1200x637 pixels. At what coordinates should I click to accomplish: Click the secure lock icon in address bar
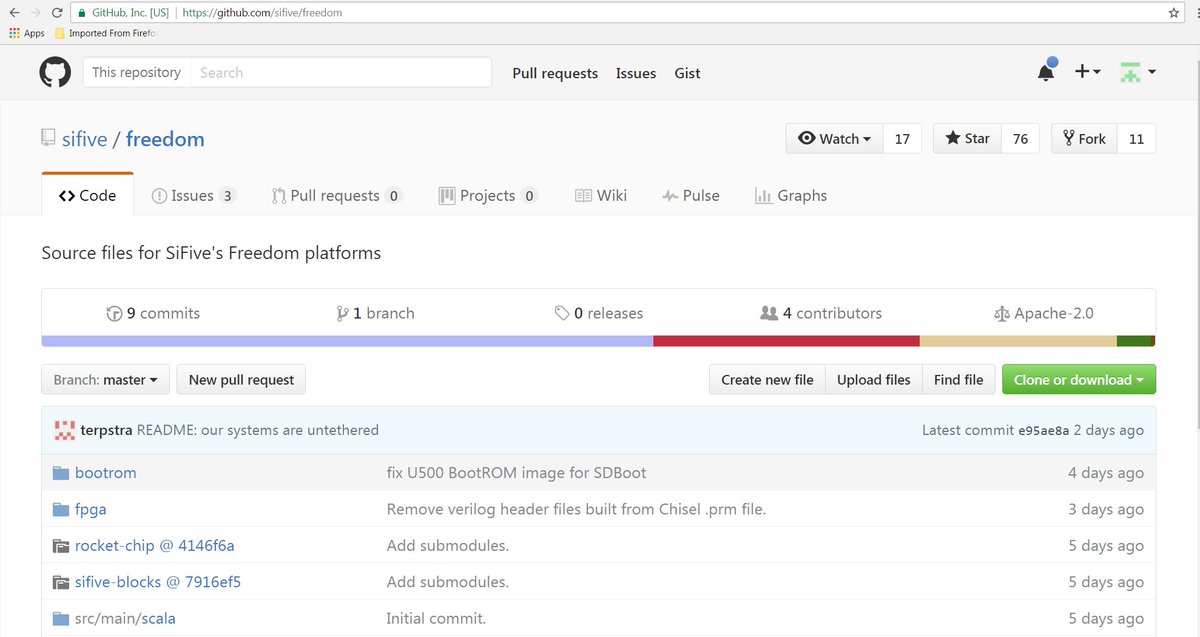coord(81,13)
